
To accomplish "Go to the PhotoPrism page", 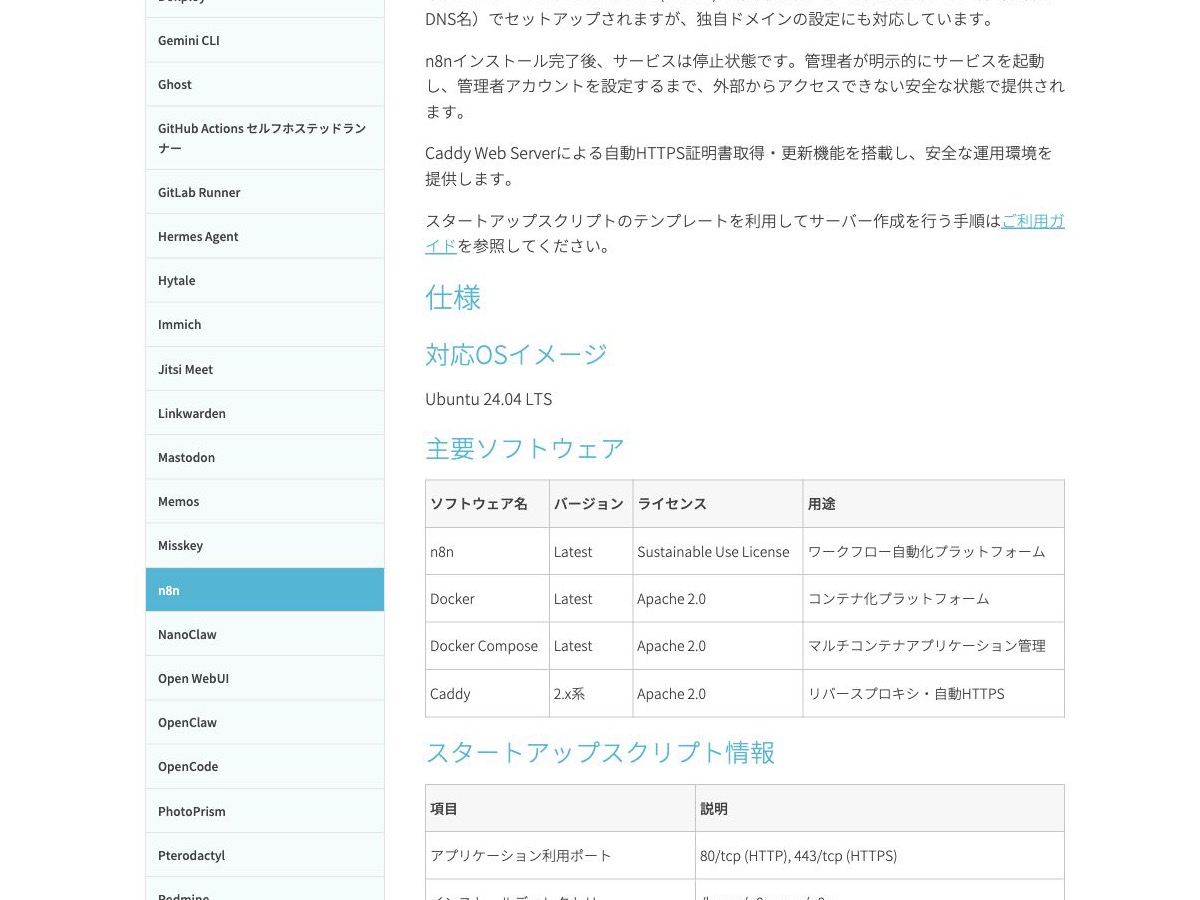I will (265, 811).
